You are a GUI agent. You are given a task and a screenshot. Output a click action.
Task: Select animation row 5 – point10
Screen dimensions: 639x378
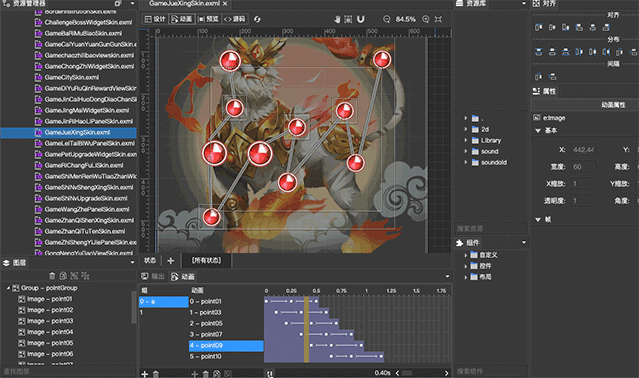[226, 356]
